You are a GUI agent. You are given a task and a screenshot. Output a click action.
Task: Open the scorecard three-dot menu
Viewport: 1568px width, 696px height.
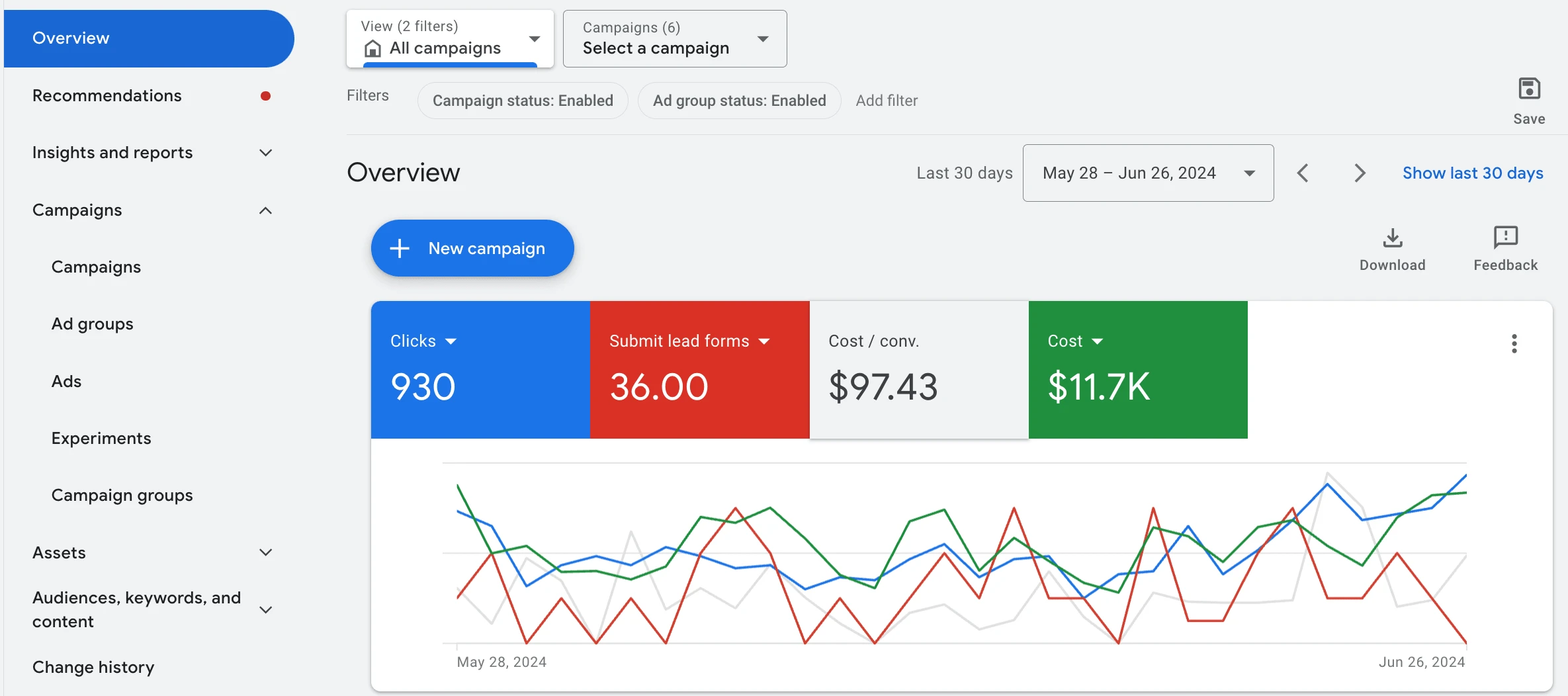pyautogui.click(x=1514, y=343)
